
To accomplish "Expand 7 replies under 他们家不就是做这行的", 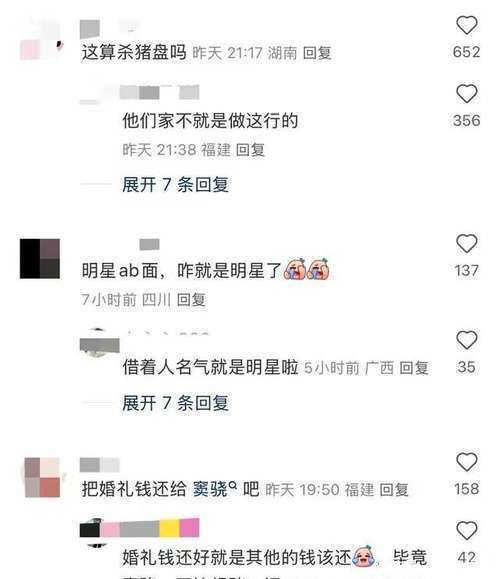I will 175,184.
